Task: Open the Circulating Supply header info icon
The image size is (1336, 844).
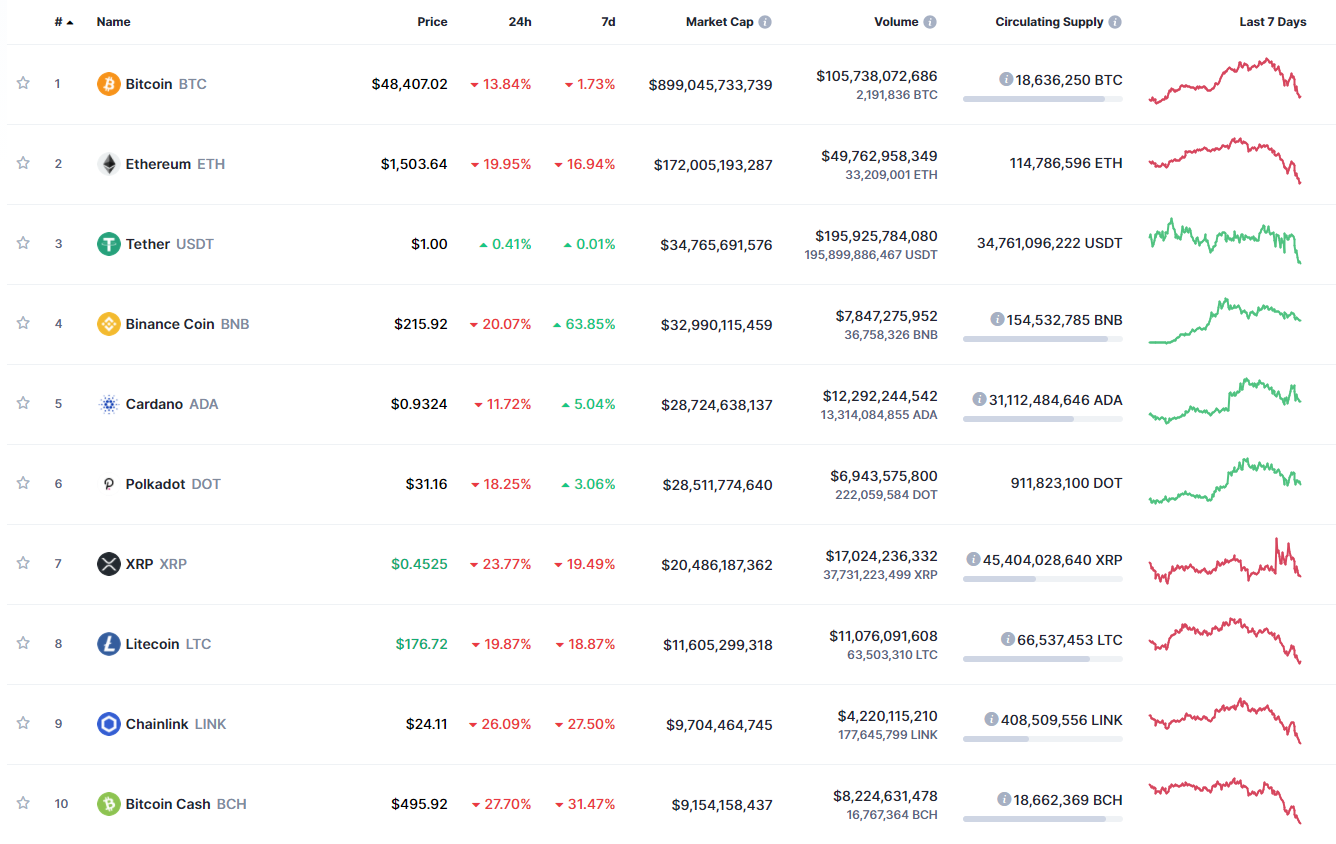Action: click(x=1115, y=22)
